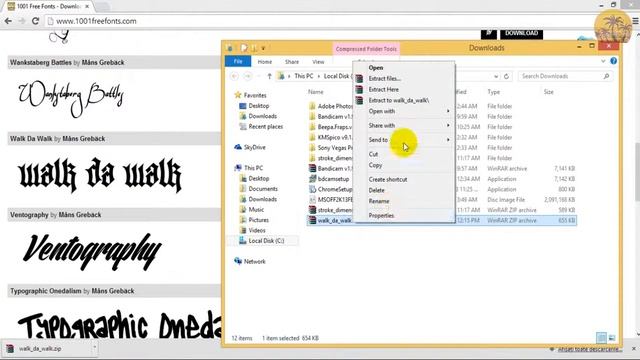Click the black DOWNLOAD button on webpage
640x360 pixels.
522,33
